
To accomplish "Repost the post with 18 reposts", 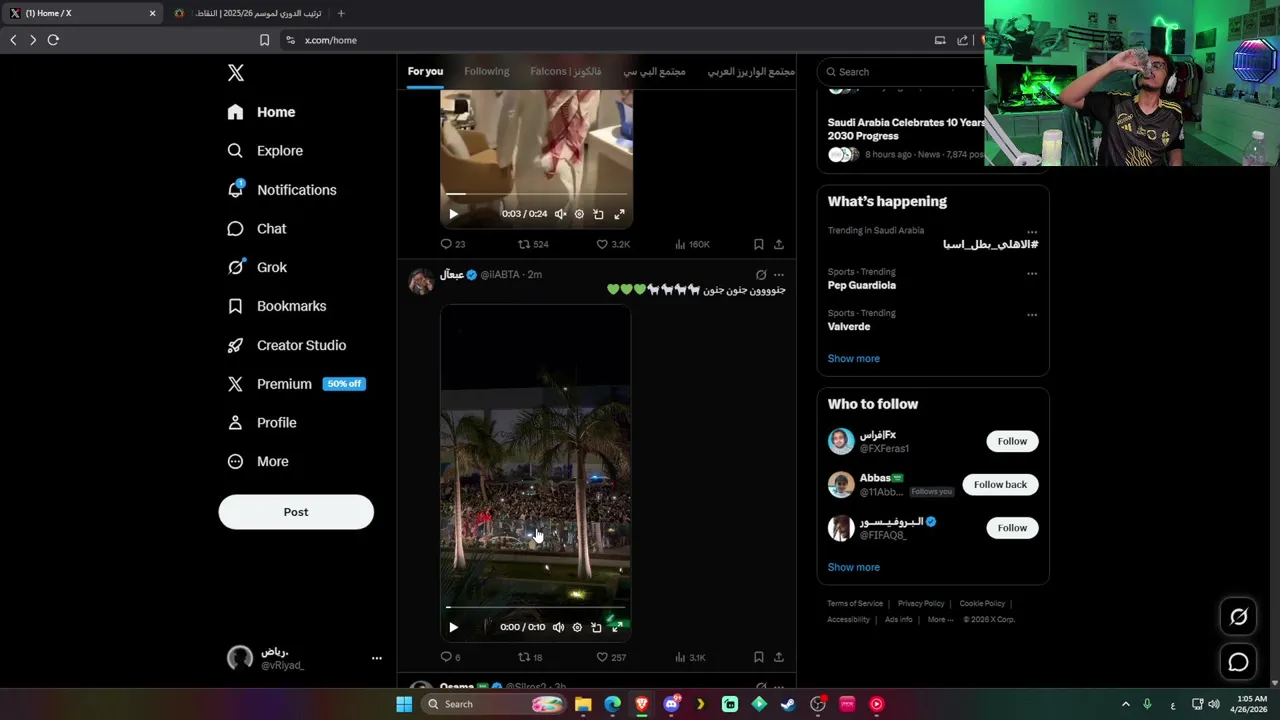I will pos(530,657).
